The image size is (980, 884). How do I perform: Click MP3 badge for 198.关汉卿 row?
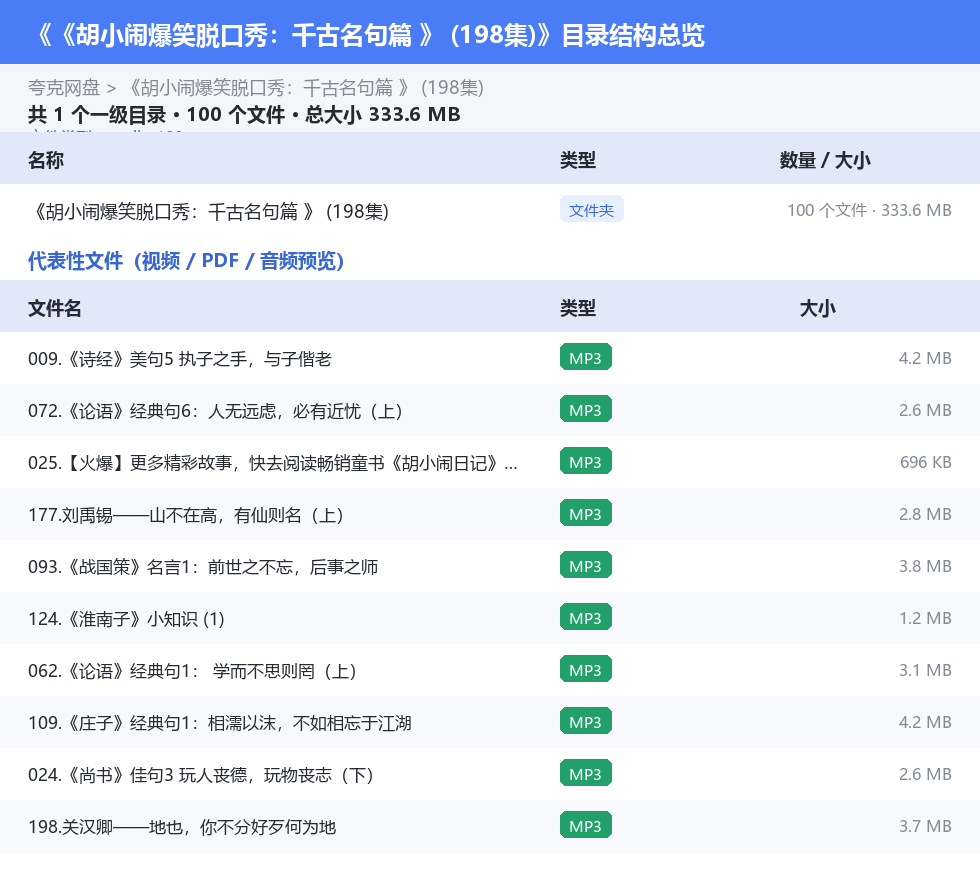(586, 825)
